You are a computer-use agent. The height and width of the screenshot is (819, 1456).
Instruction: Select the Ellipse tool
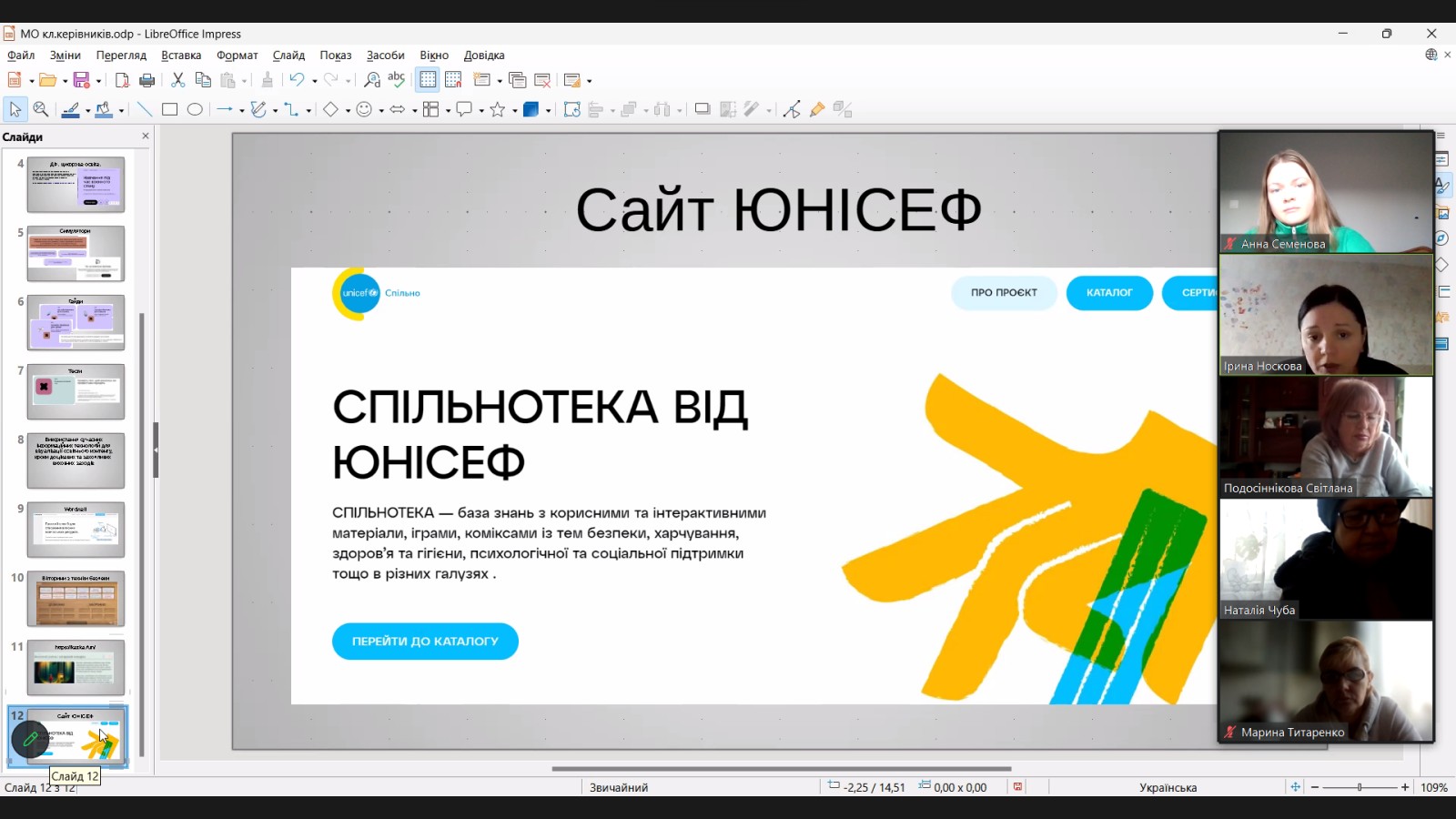(x=195, y=109)
